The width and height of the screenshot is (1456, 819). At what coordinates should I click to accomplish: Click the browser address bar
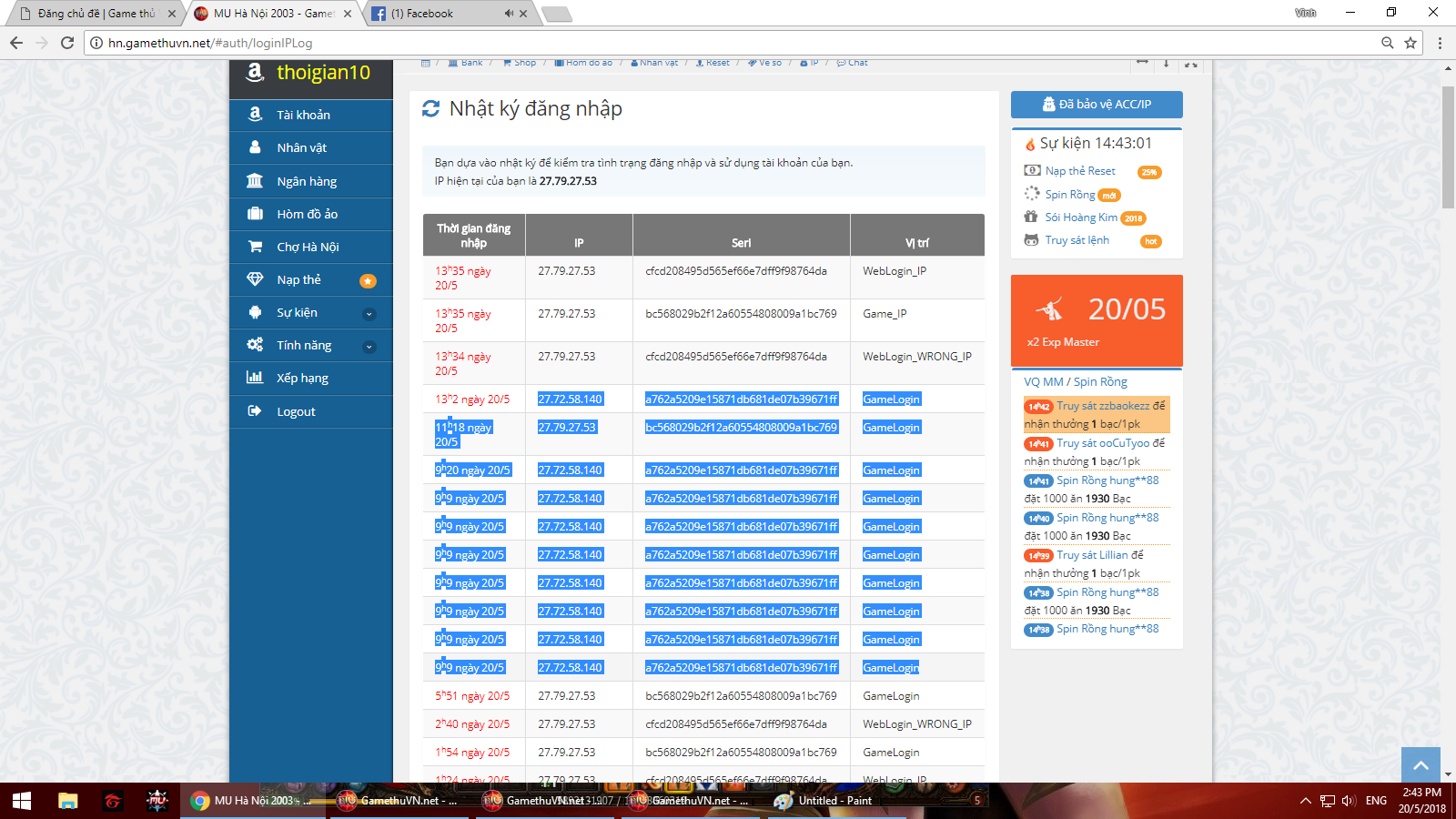(x=728, y=43)
